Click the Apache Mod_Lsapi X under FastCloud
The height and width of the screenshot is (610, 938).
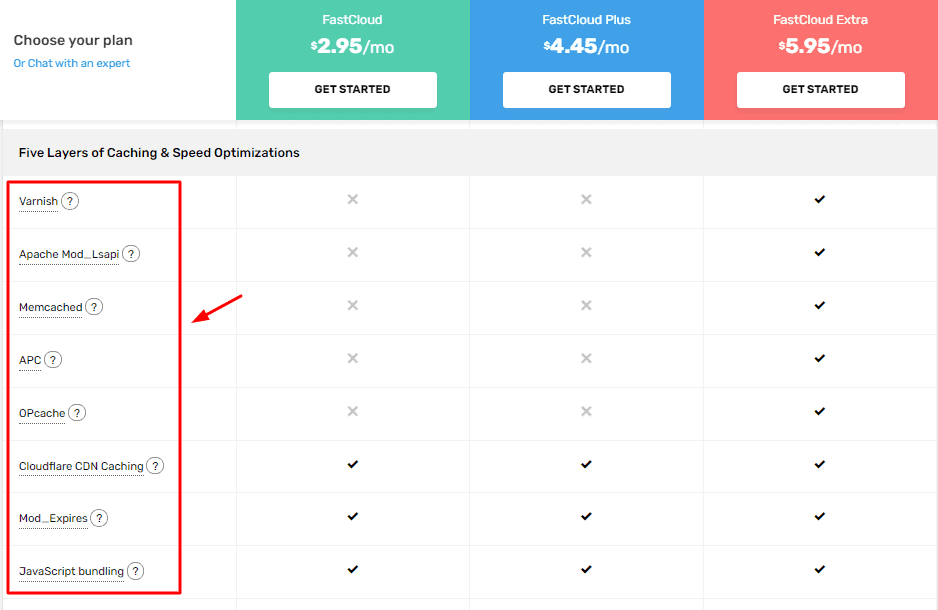click(353, 252)
